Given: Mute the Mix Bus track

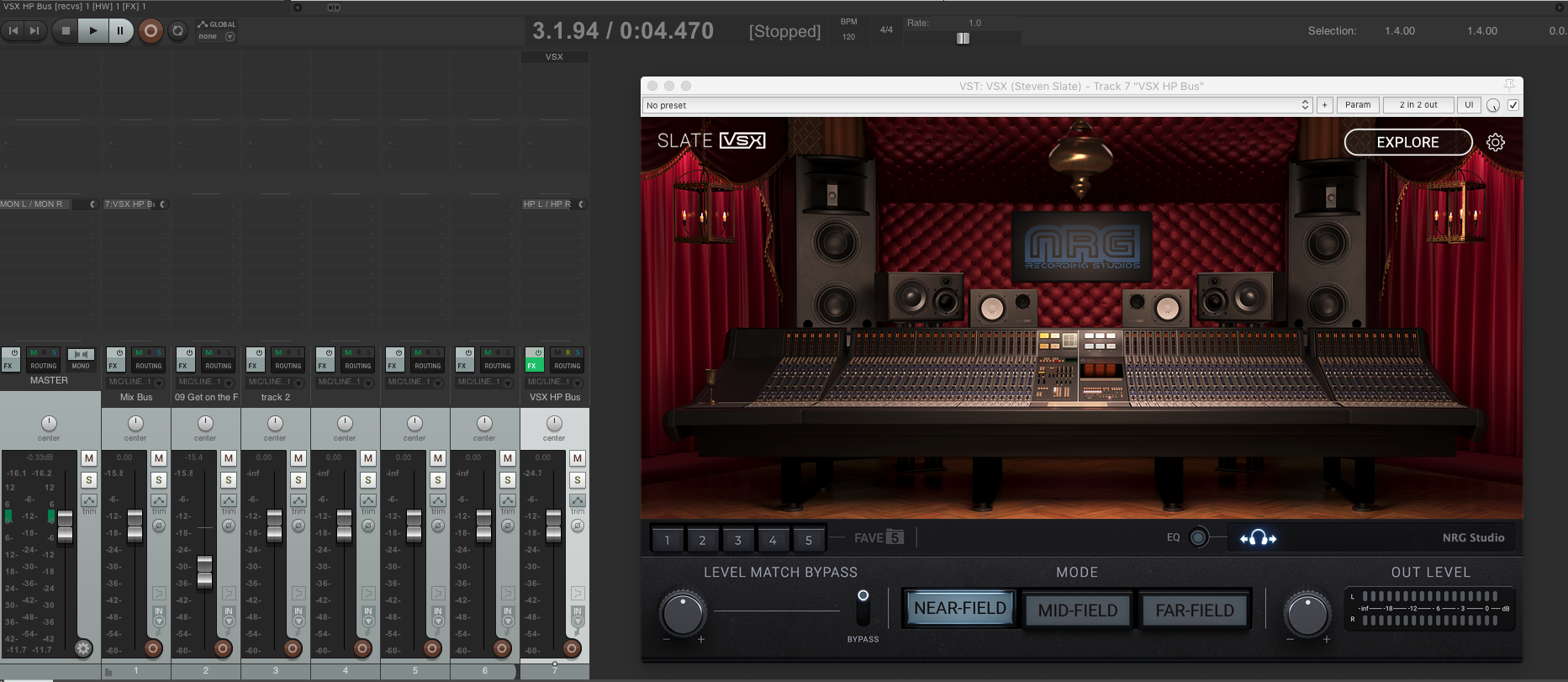Looking at the screenshot, I should click(158, 458).
